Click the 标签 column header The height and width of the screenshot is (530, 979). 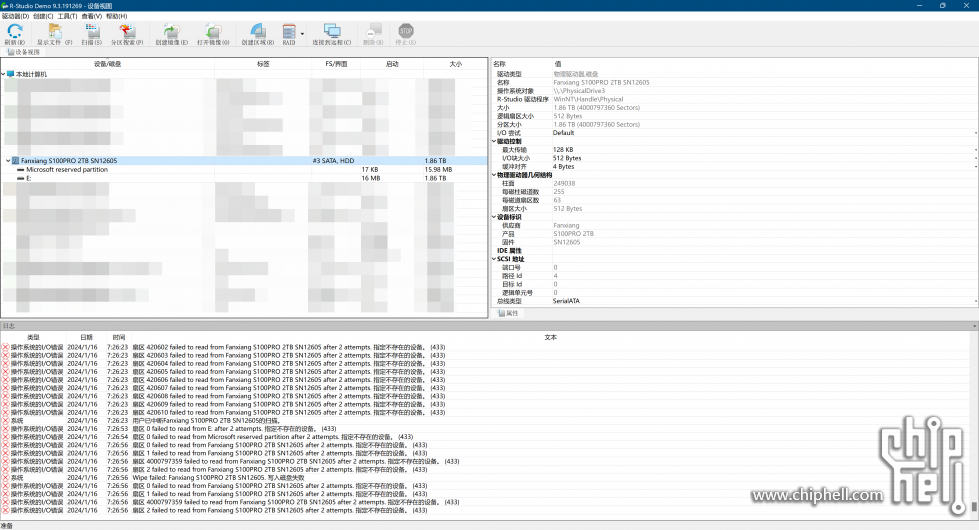(x=263, y=64)
